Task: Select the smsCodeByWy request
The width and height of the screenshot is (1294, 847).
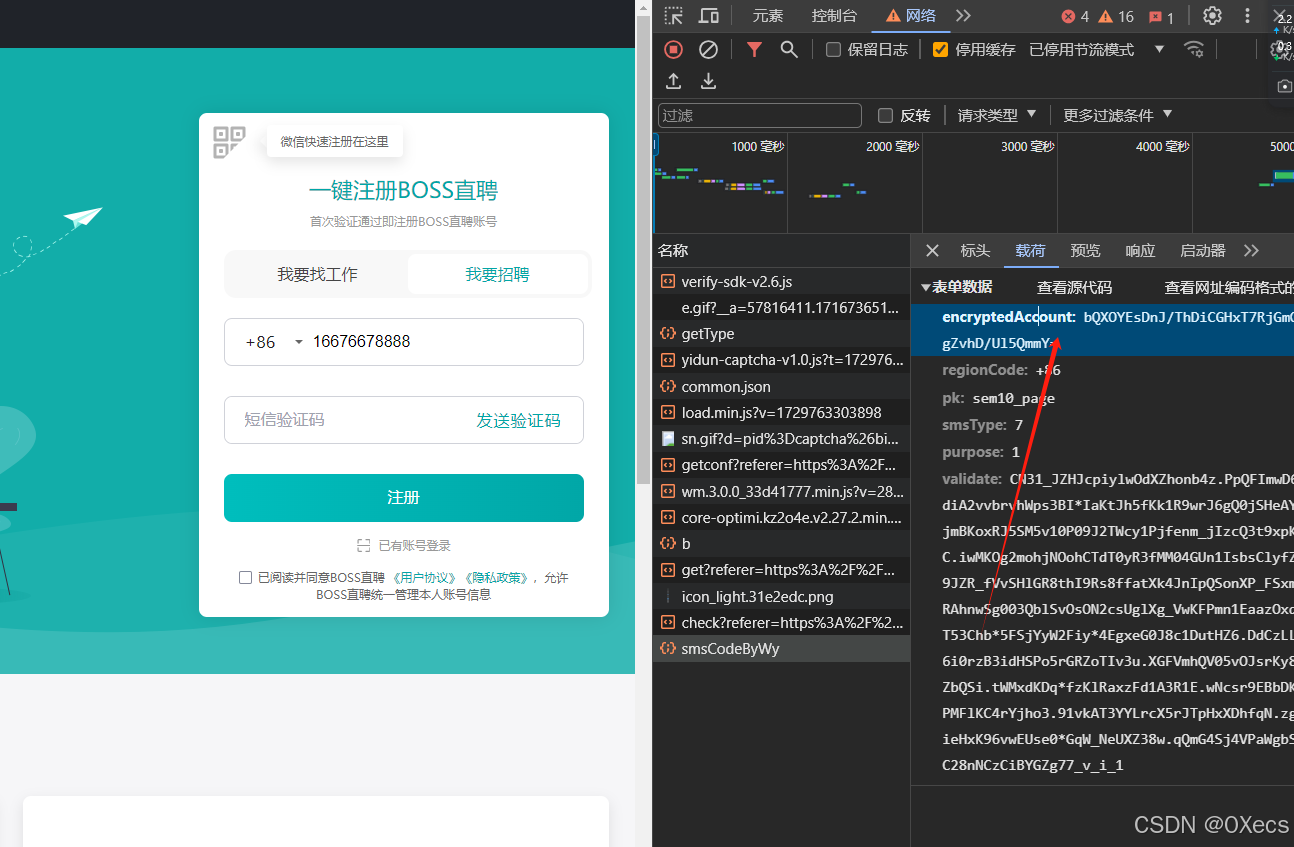Action: tap(781, 649)
